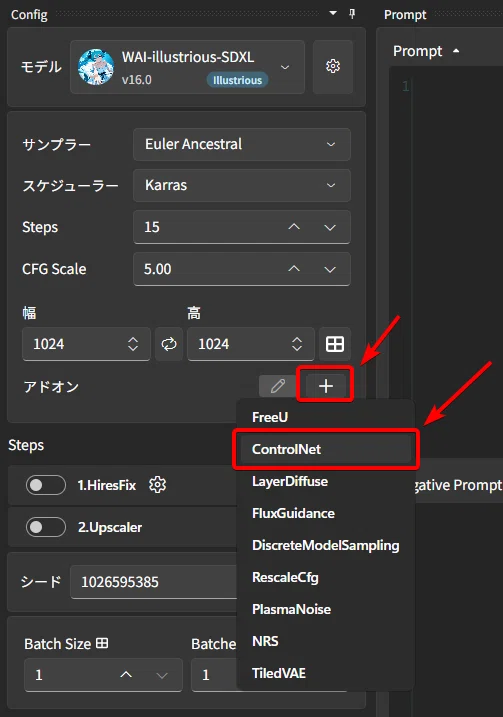
Task: Click the Illustrious model tag badge
Action: pos(237,80)
